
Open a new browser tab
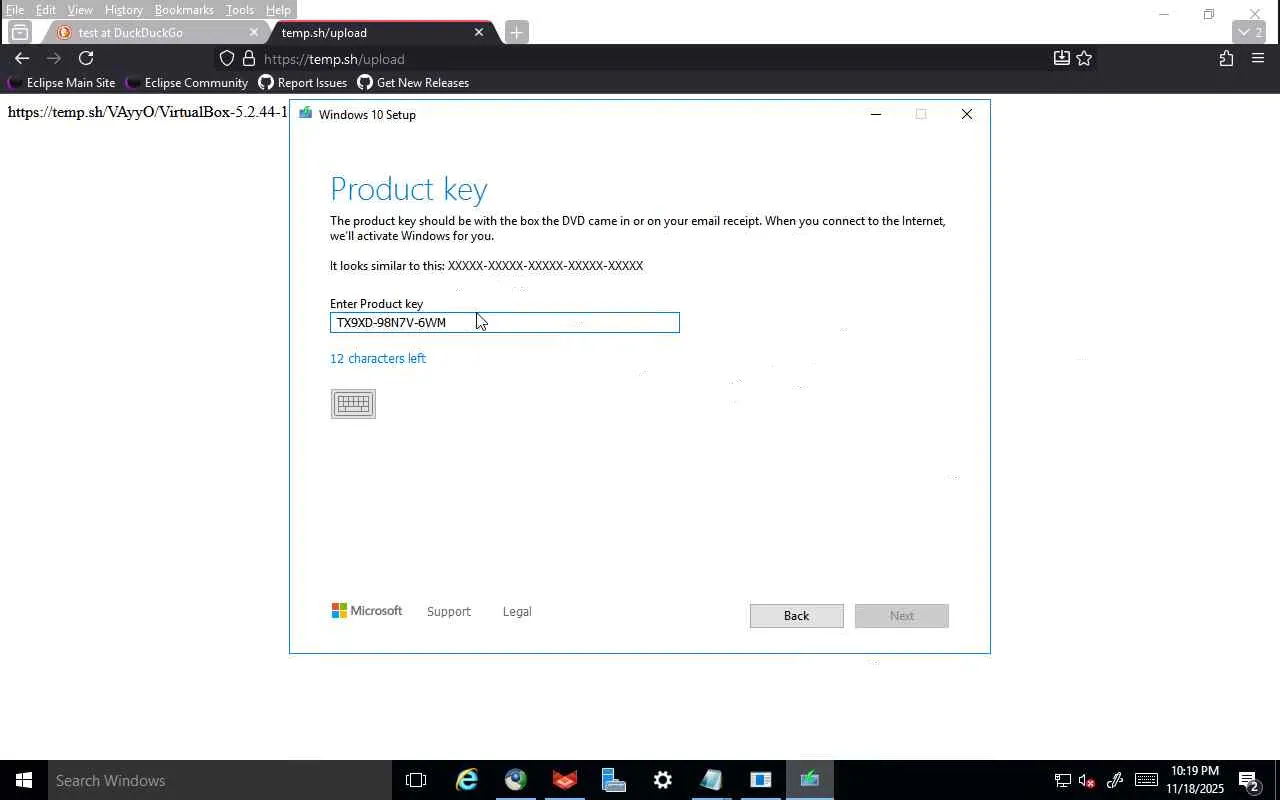click(516, 33)
